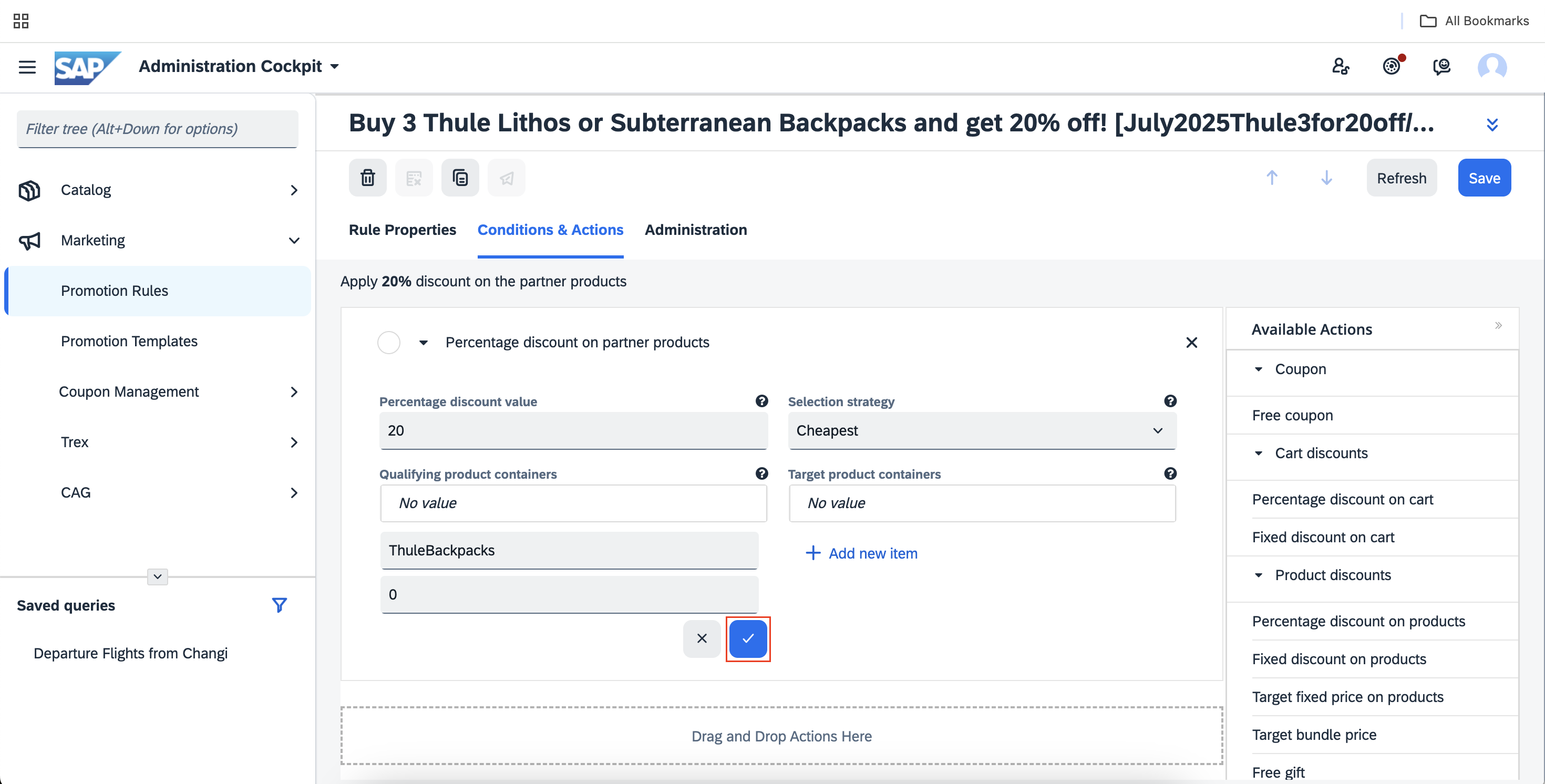1545x784 pixels.
Task: Click the Save button
Action: click(1485, 178)
